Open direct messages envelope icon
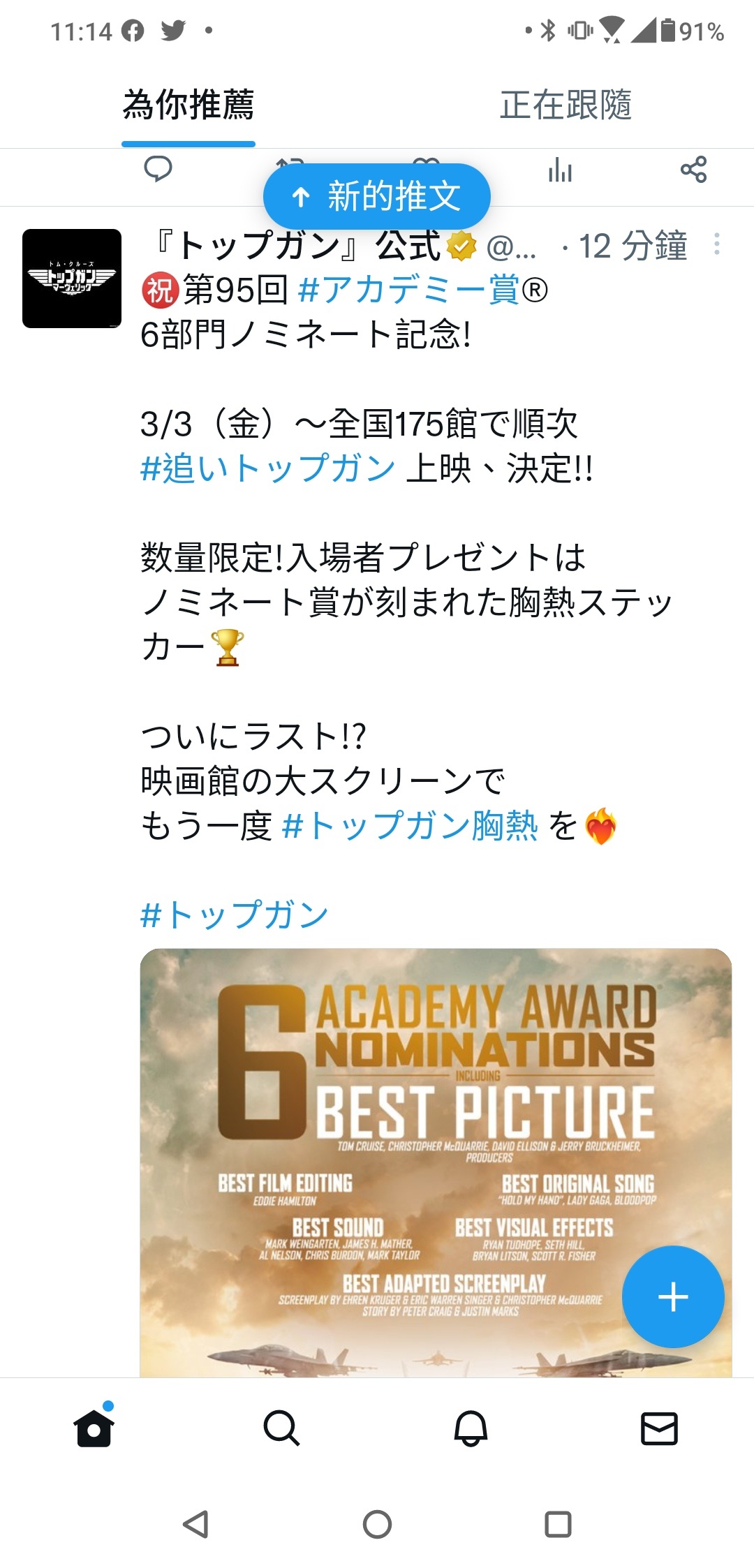This screenshot has height=1568, width=754. pyautogui.click(x=660, y=1428)
